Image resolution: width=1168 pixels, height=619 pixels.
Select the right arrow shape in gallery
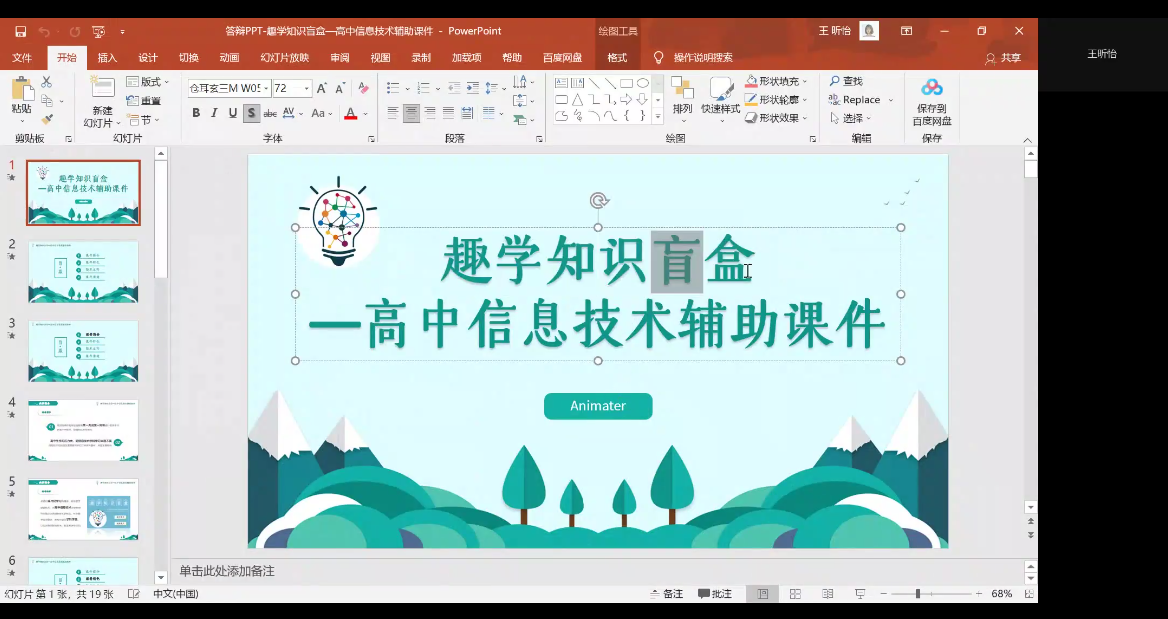click(x=626, y=99)
